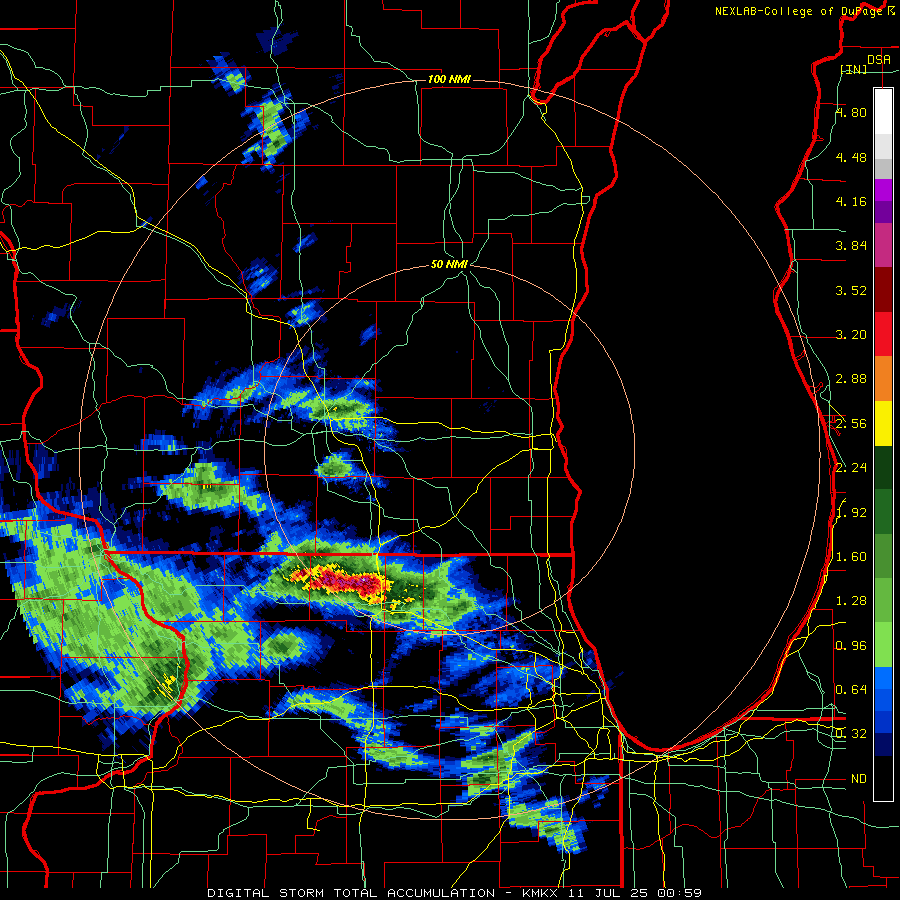This screenshot has height=900, width=900.
Task: Select the 4.16 legend value
Action: point(851,201)
